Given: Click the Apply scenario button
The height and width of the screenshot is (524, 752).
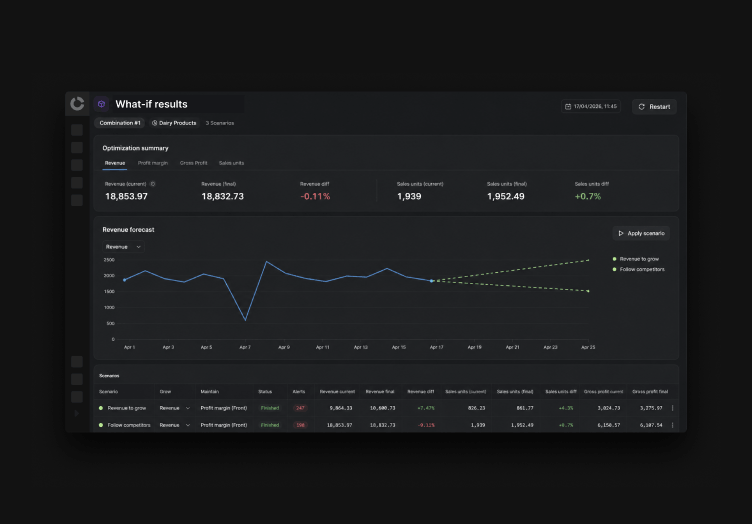Looking at the screenshot, I should (x=641, y=233).
